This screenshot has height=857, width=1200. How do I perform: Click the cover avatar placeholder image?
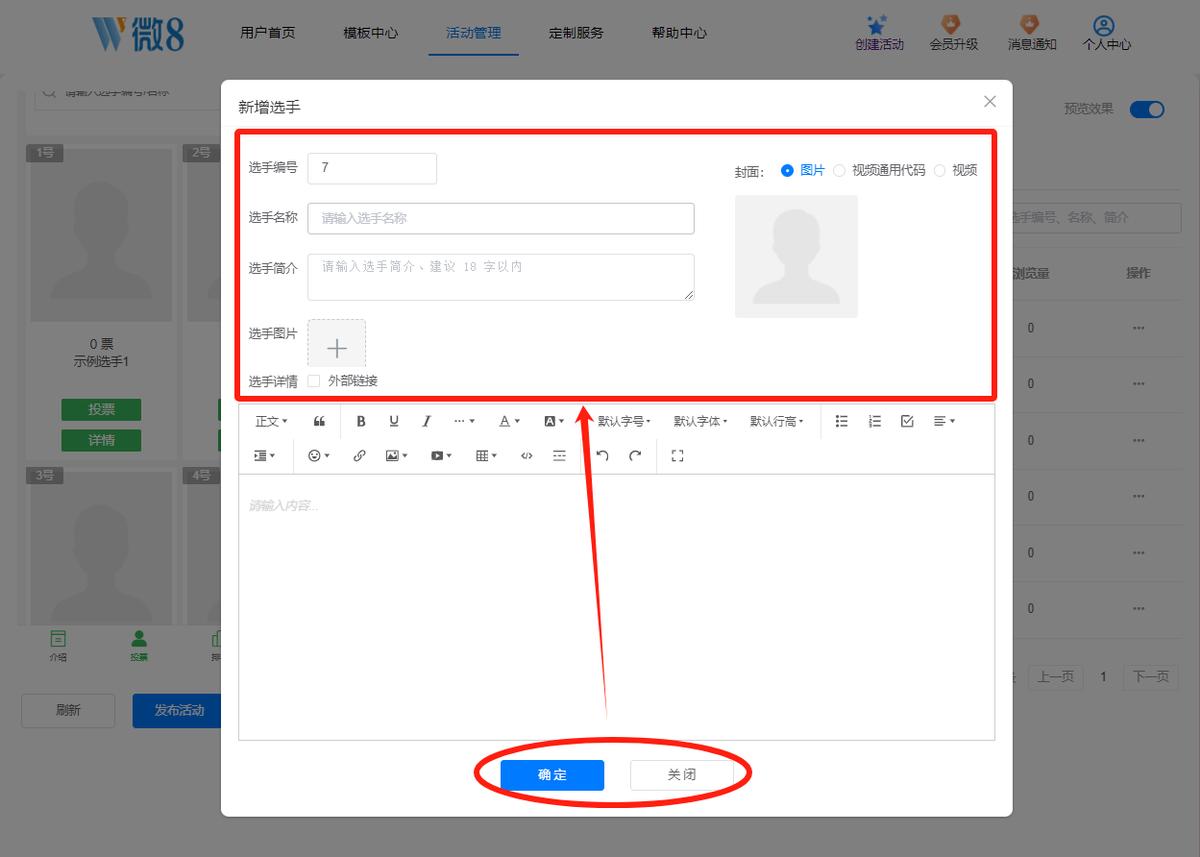click(x=796, y=256)
